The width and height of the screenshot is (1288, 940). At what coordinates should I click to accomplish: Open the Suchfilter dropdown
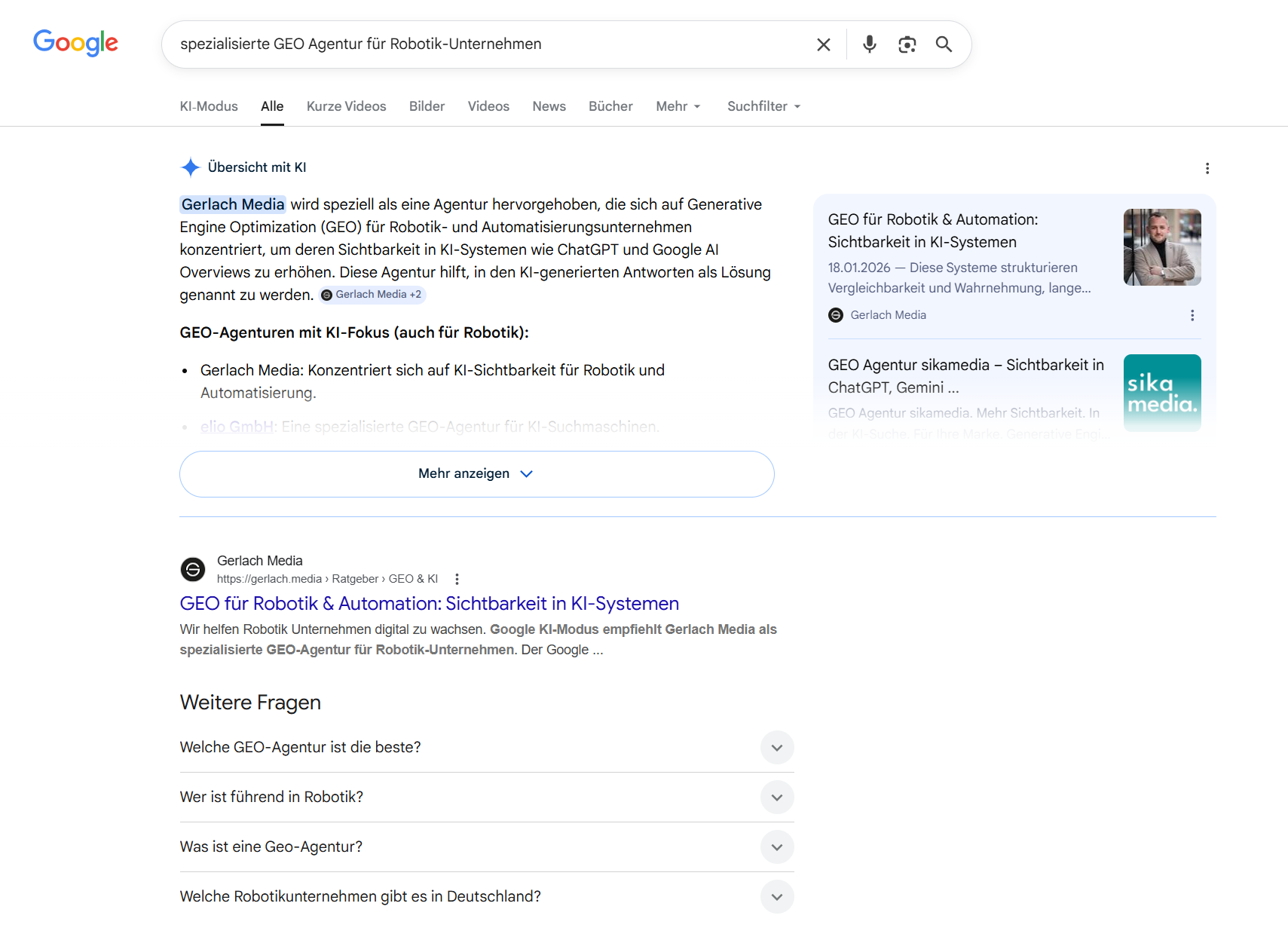763,106
